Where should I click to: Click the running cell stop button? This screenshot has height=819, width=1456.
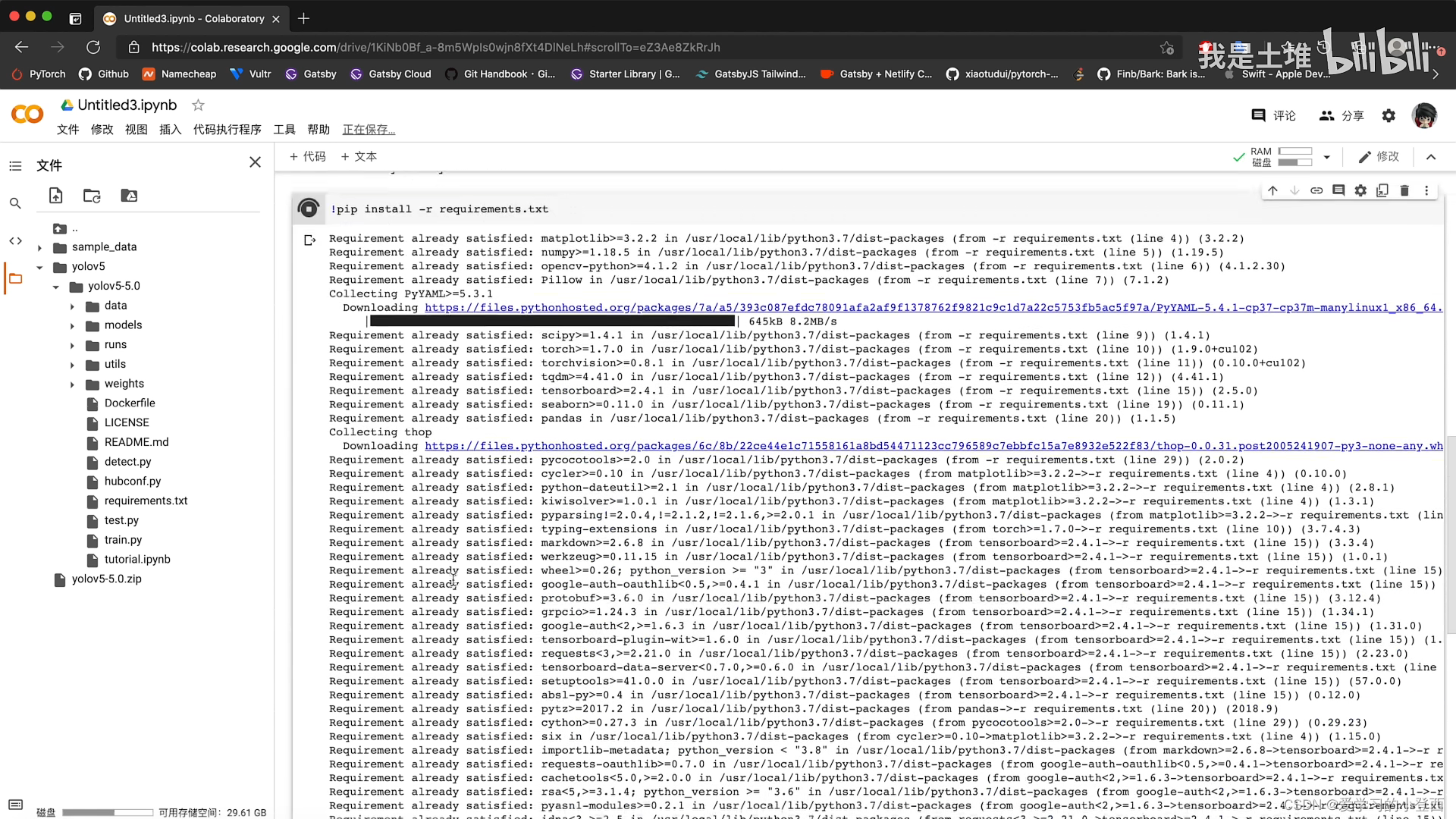pyautogui.click(x=309, y=208)
